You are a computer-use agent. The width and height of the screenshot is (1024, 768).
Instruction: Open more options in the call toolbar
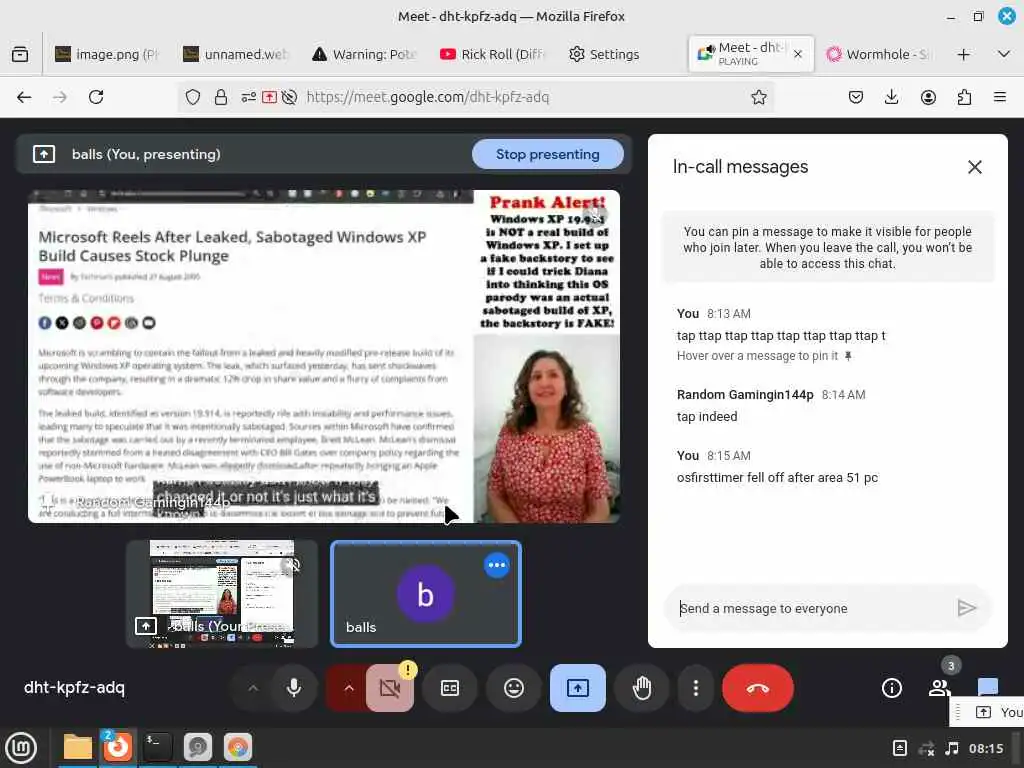click(696, 688)
